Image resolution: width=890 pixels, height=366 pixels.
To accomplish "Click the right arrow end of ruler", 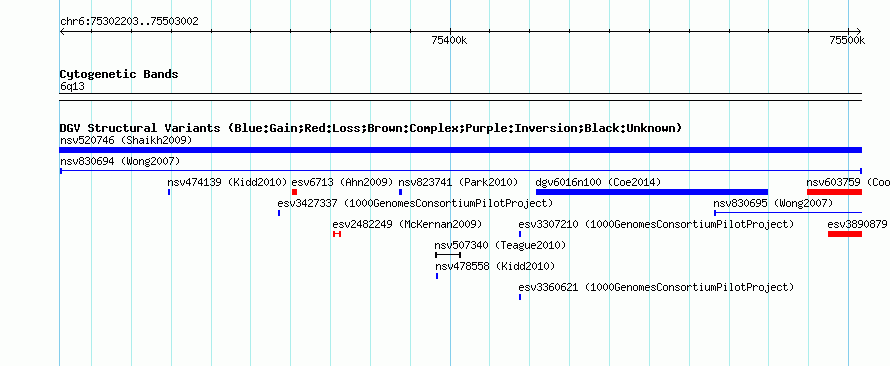I will pyautogui.click(x=858, y=32).
